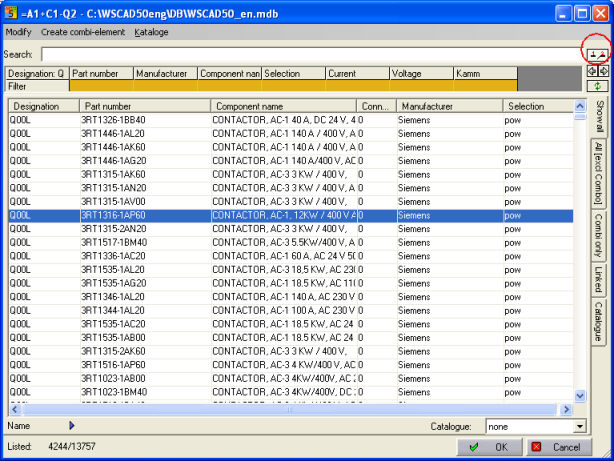This screenshot has height=461, width=614.
Task: Select part number 3RT1535-1AL20
Action: (x=113, y=269)
